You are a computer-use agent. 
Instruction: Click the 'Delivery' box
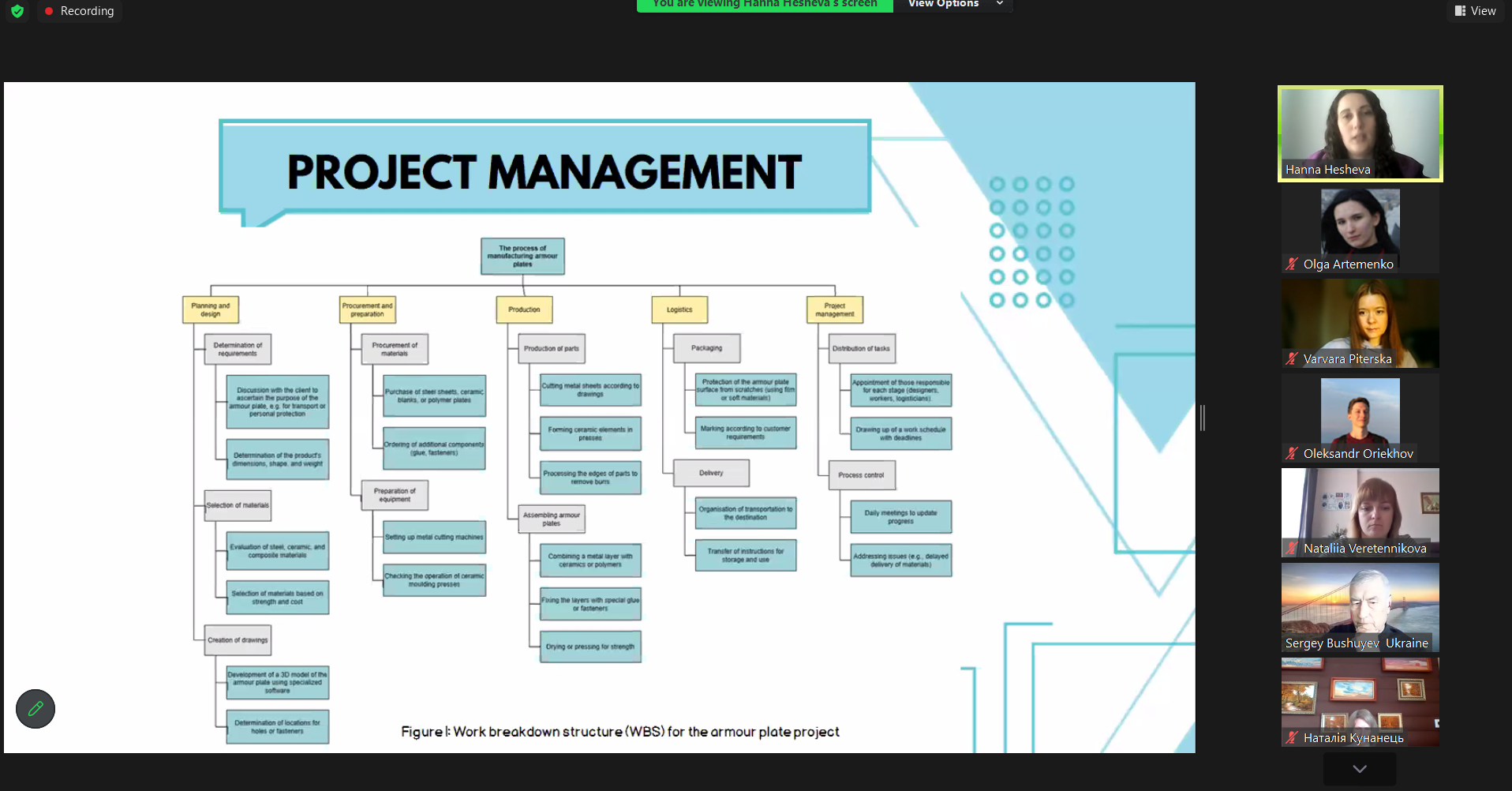click(x=711, y=473)
